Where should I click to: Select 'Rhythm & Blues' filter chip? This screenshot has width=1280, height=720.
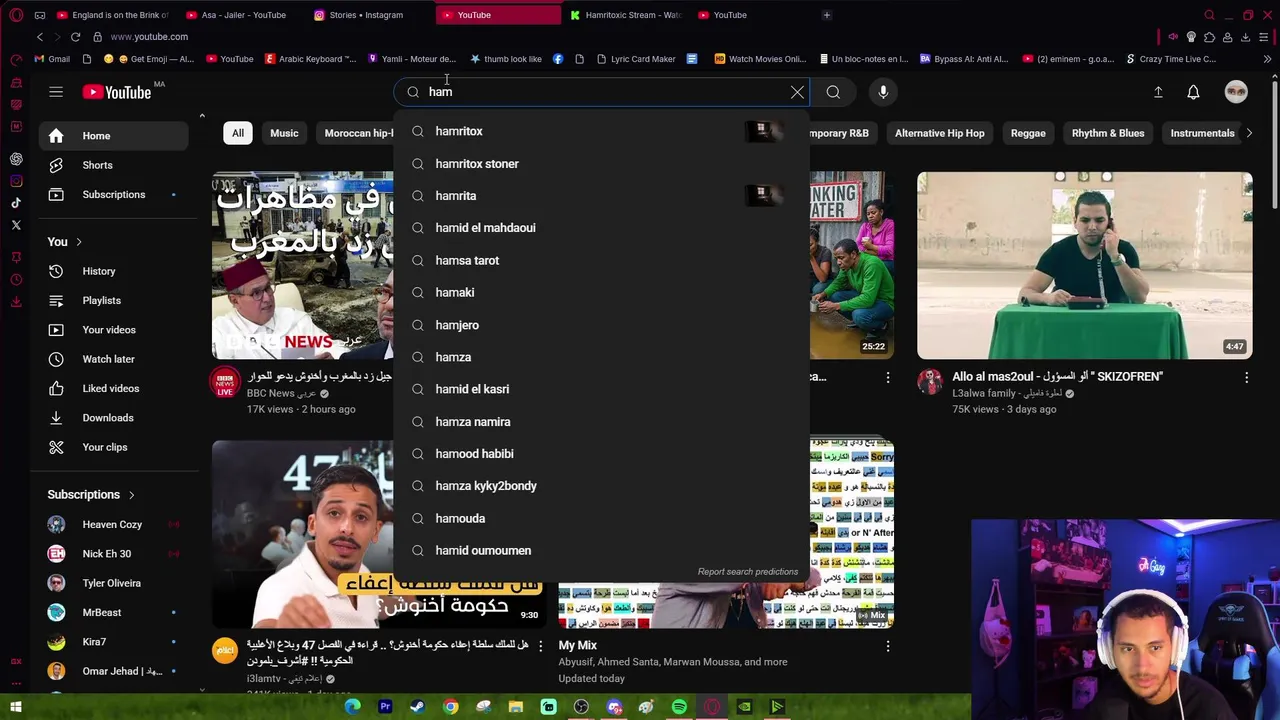click(1108, 133)
